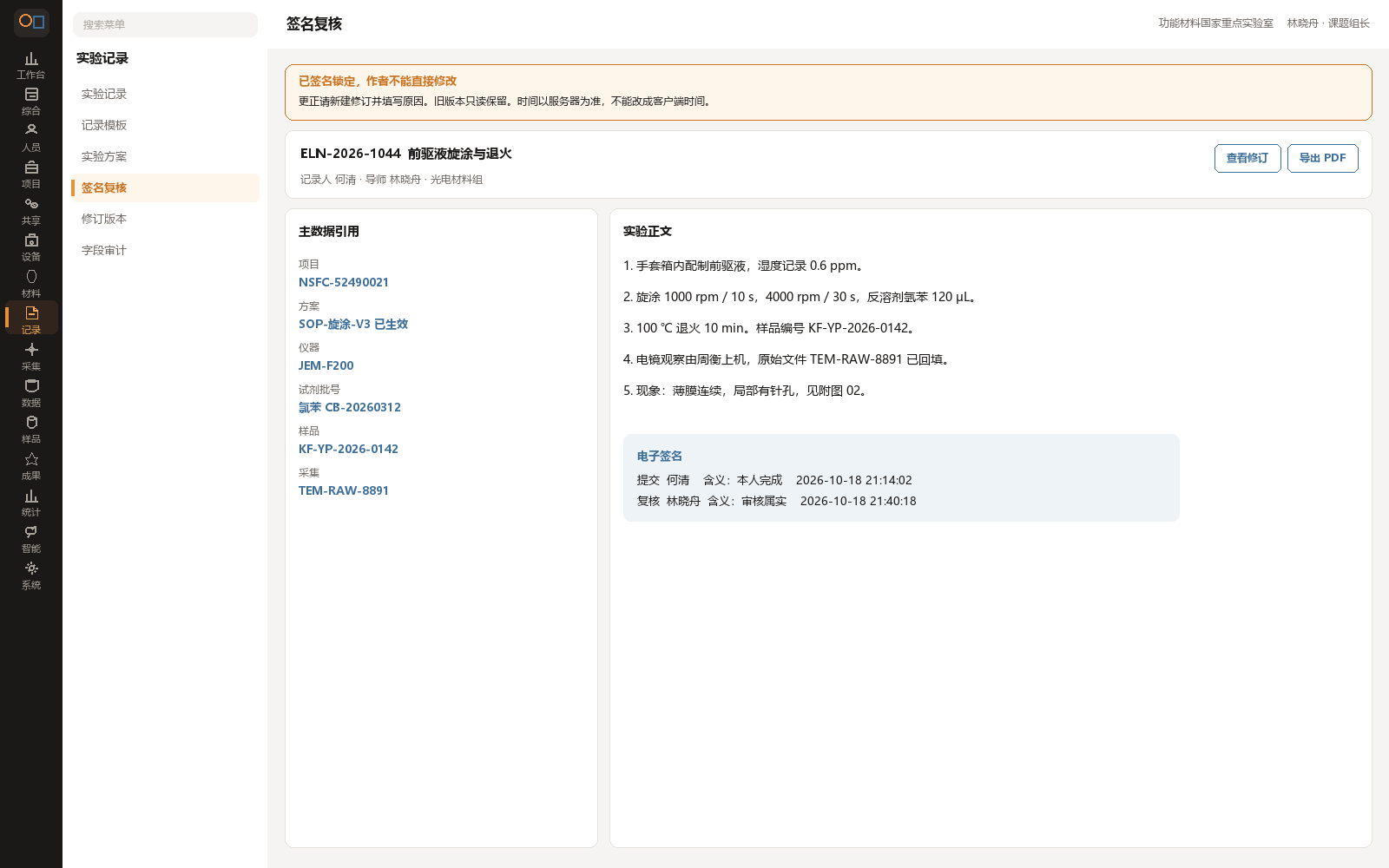The height and width of the screenshot is (868, 1389).
Task: Open the 采集 acquisition icon
Action: click(x=31, y=357)
